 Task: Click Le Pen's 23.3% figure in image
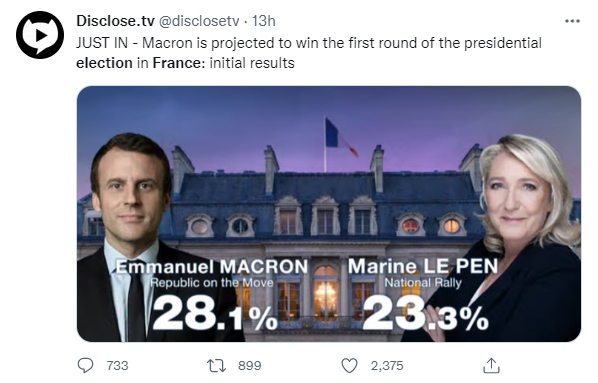click(425, 313)
